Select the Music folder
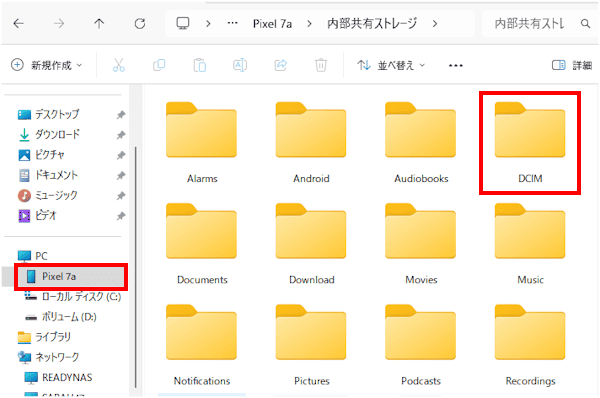Screen dimensions: 600x398 (530, 245)
